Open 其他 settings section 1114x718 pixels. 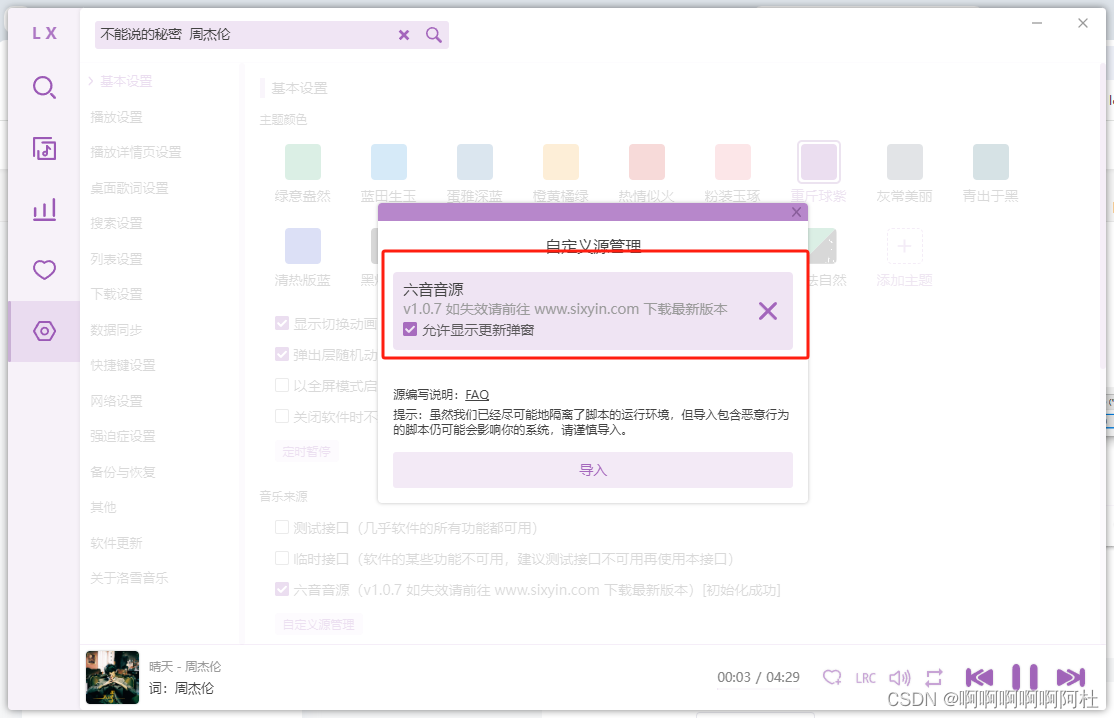[104, 507]
